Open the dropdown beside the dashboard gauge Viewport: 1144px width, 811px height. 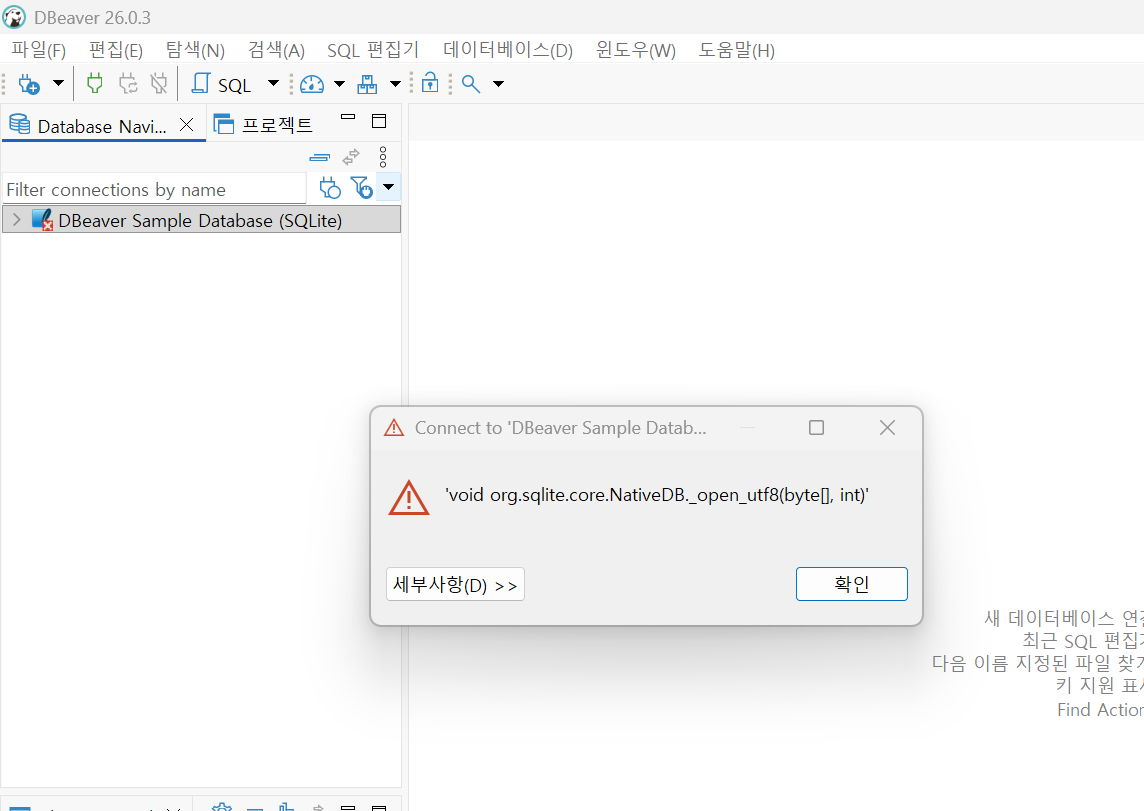coord(339,84)
